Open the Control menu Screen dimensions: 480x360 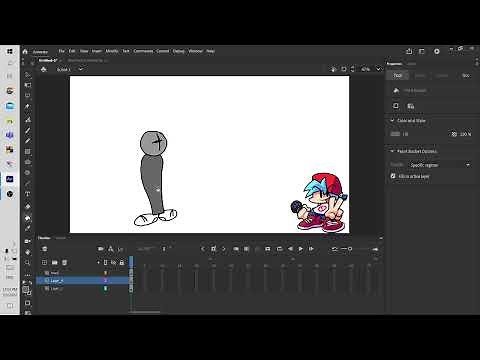click(x=163, y=51)
